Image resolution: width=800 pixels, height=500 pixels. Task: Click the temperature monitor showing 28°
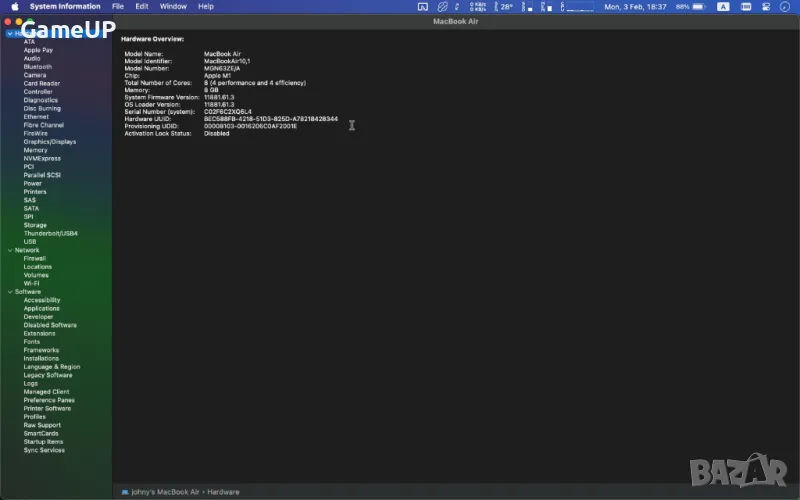505,6
